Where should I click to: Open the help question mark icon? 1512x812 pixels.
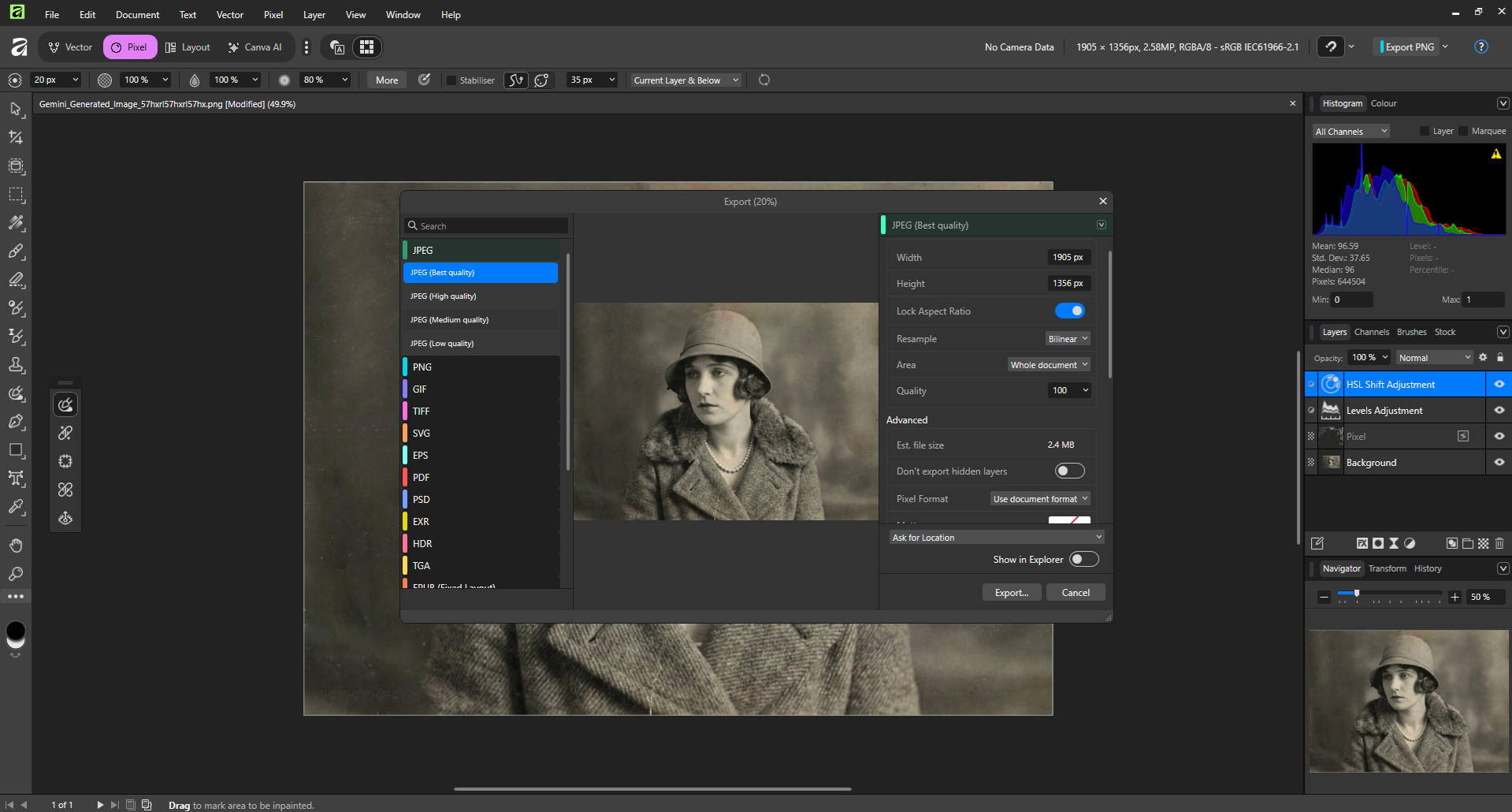tap(1481, 47)
